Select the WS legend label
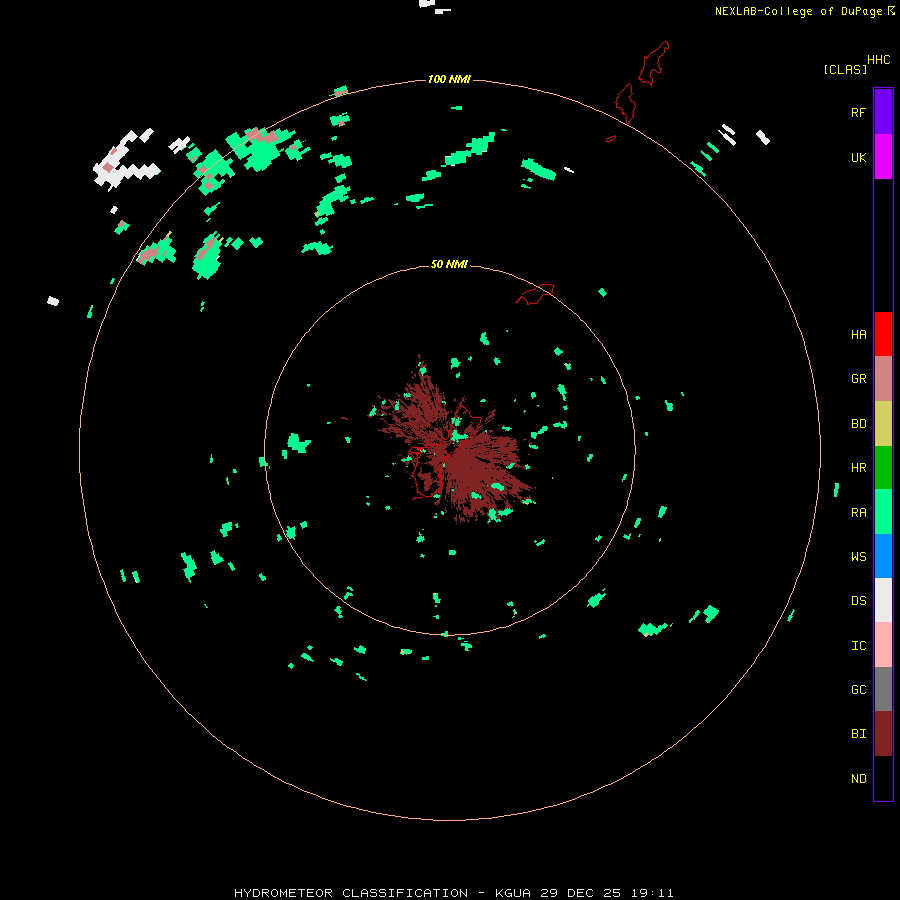Screen dimensions: 900x900 point(858,556)
